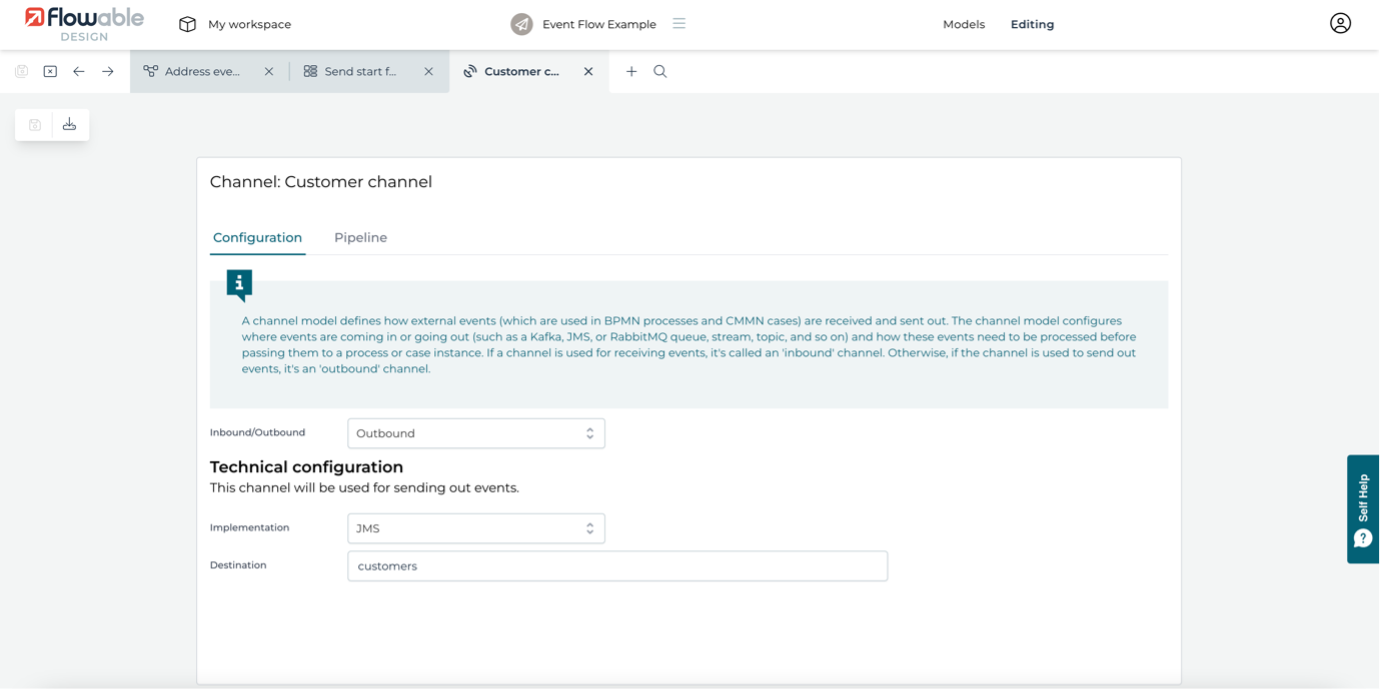1384x693 pixels.
Task: Open My workspace cube icon
Action: (x=187, y=24)
